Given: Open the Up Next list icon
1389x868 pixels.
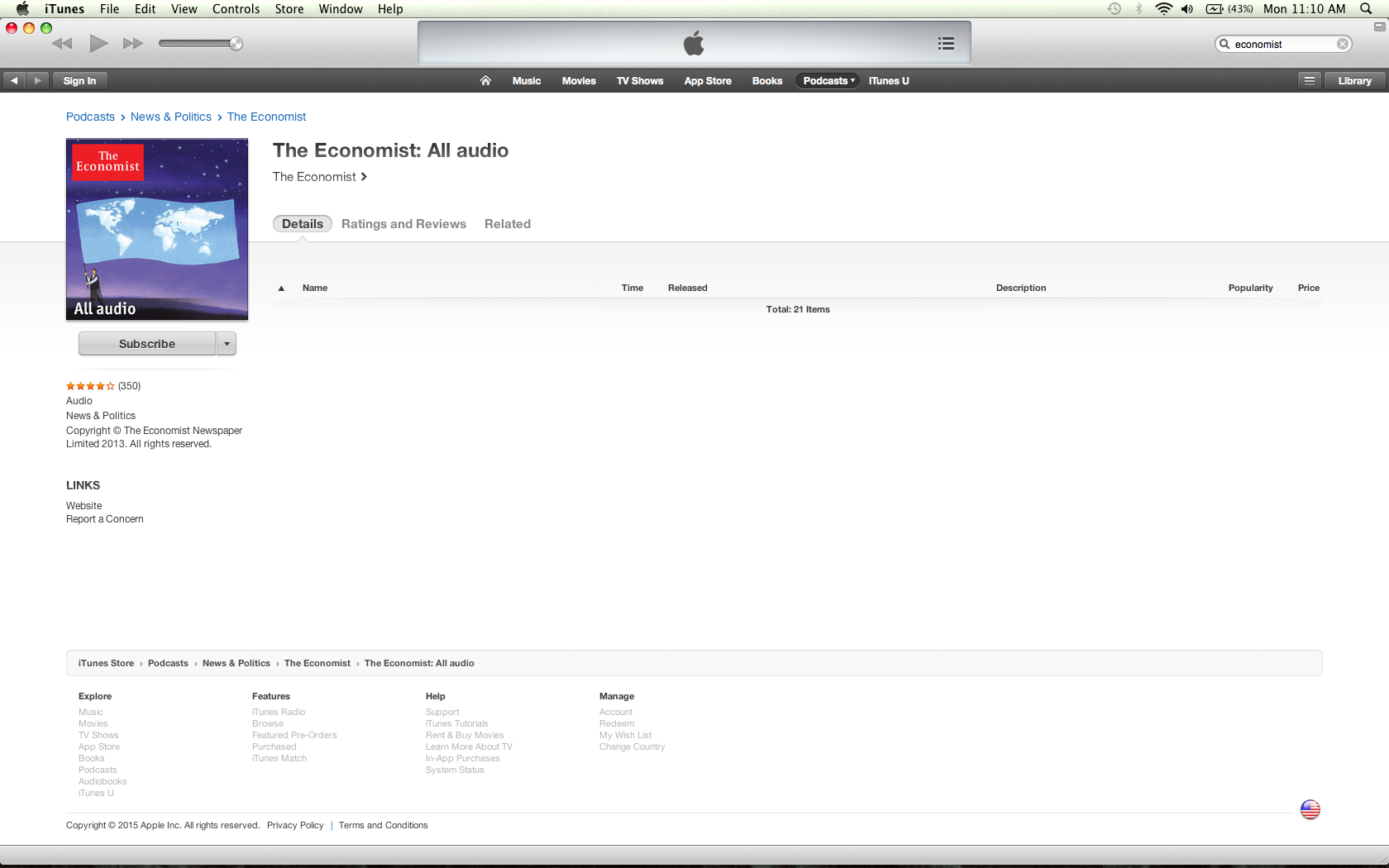Looking at the screenshot, I should click(x=947, y=43).
